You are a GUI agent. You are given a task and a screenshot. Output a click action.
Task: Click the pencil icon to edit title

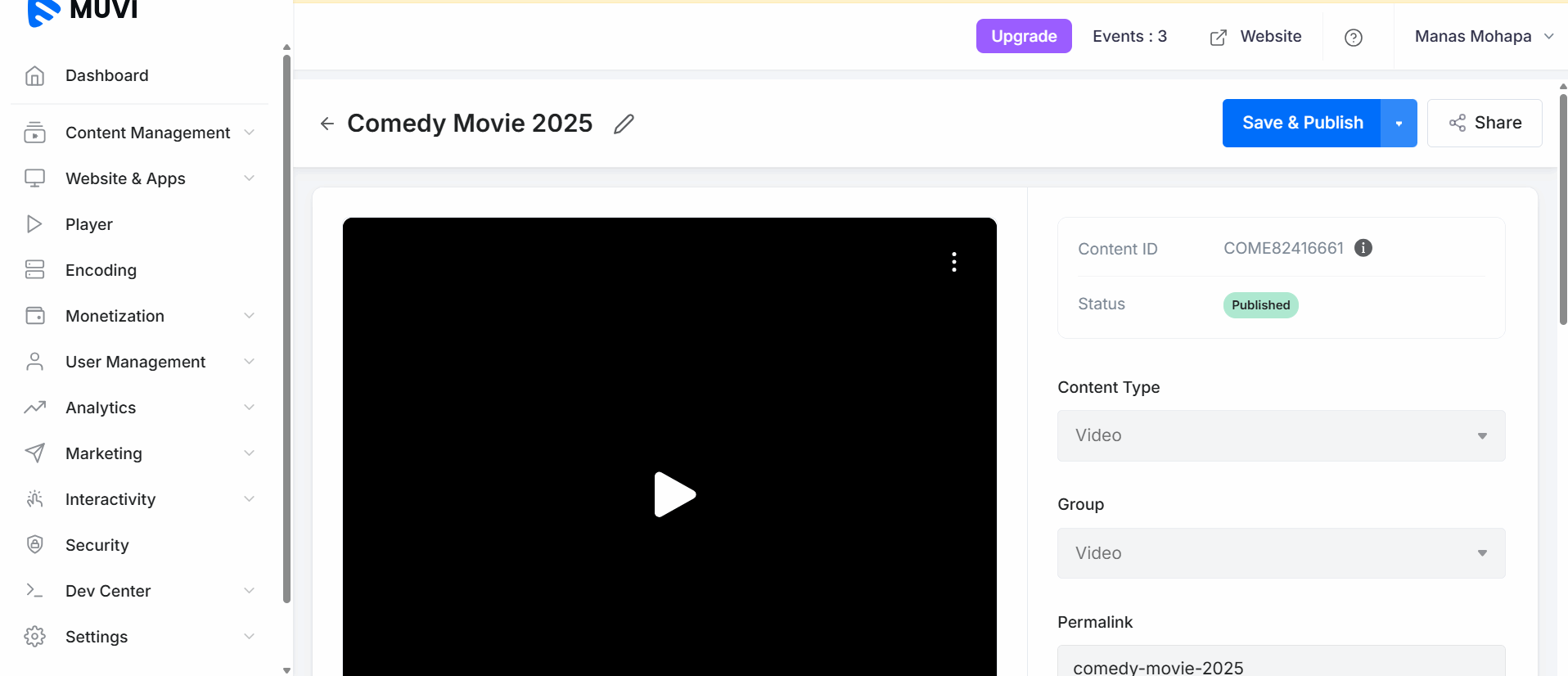(624, 124)
